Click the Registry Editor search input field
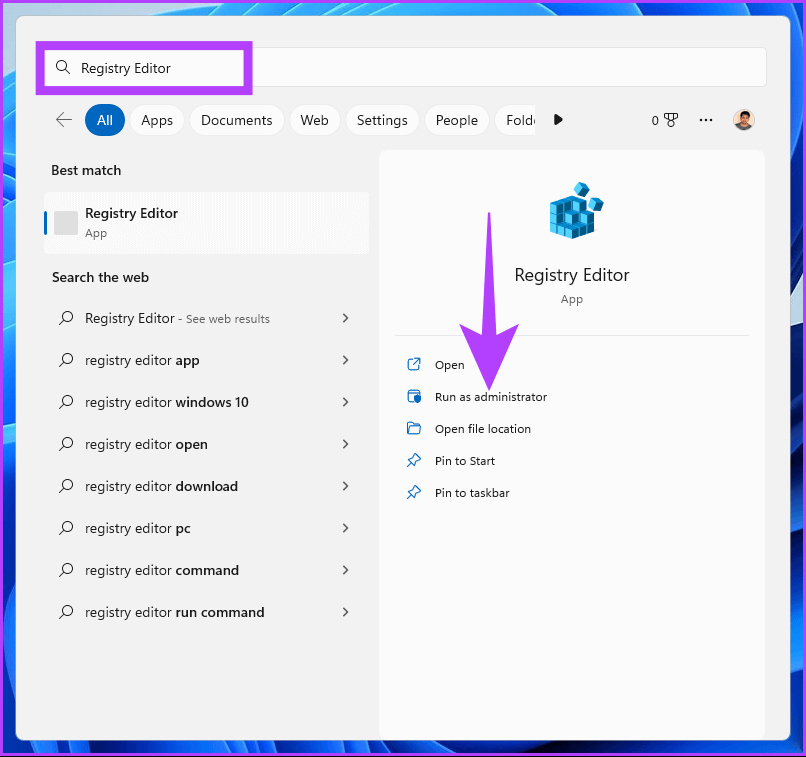The height and width of the screenshot is (757, 806). [x=405, y=67]
